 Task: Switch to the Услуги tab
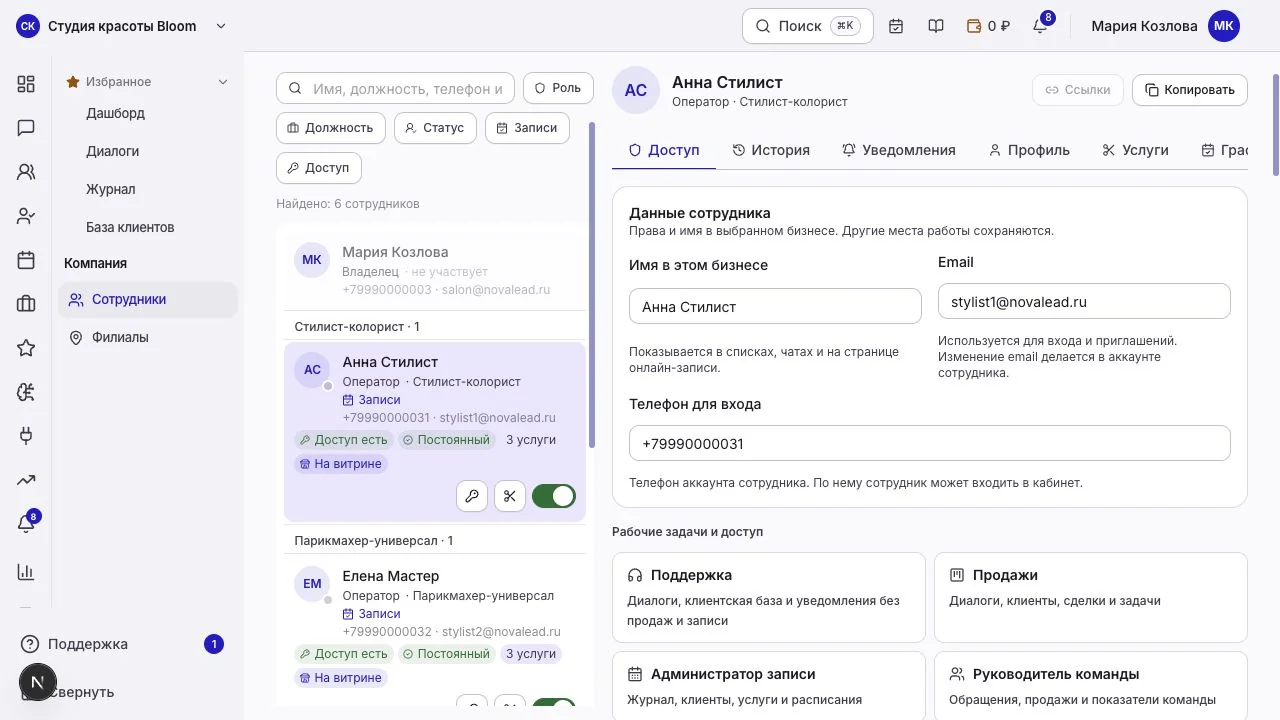point(1135,150)
